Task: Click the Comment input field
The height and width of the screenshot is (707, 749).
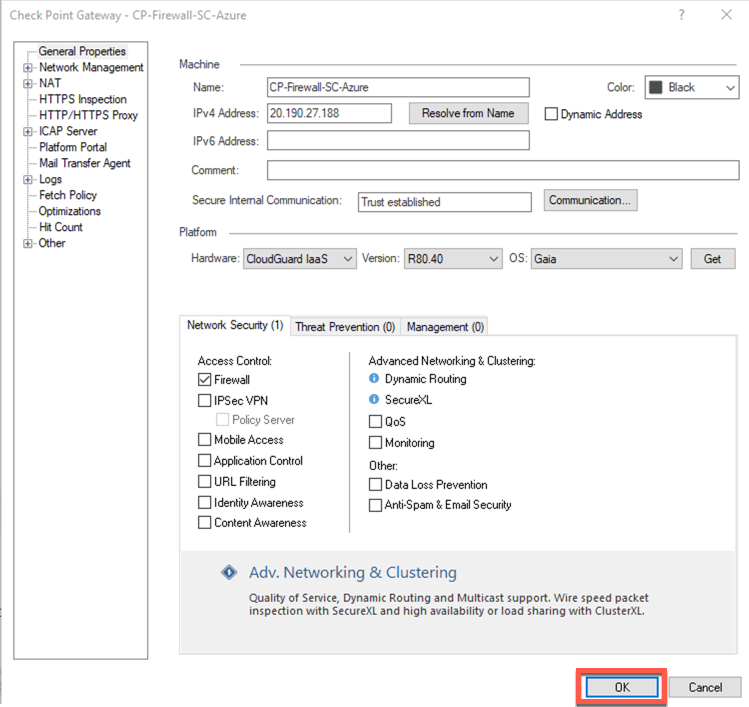Action: 503,170
